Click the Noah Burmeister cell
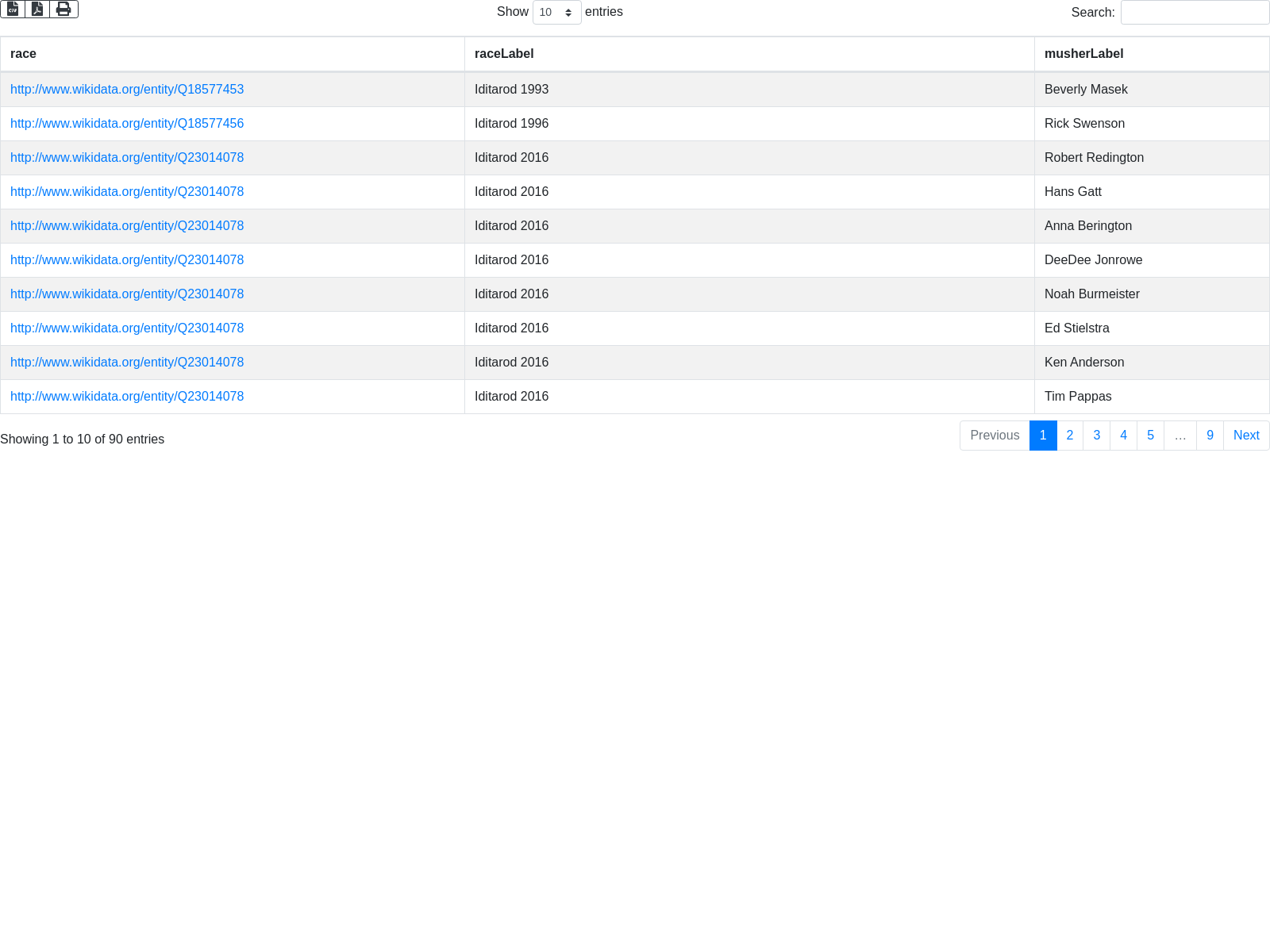This screenshot has width=1270, height=952. pyautogui.click(x=1152, y=294)
